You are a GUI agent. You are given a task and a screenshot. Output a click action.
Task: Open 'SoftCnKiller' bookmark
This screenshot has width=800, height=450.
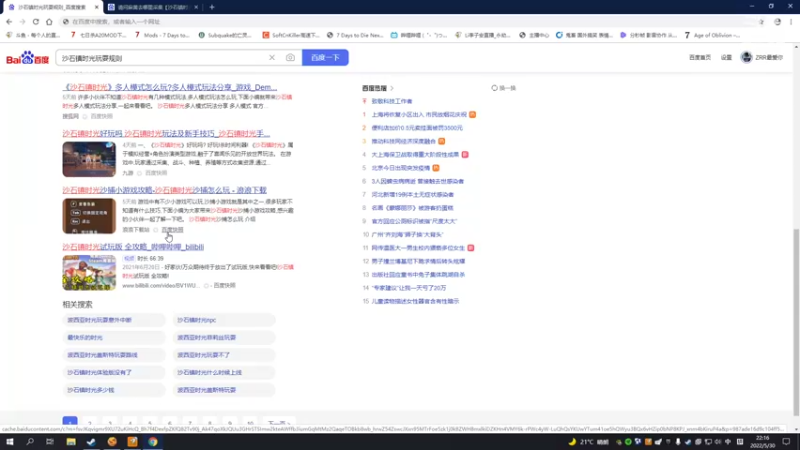click(291, 35)
